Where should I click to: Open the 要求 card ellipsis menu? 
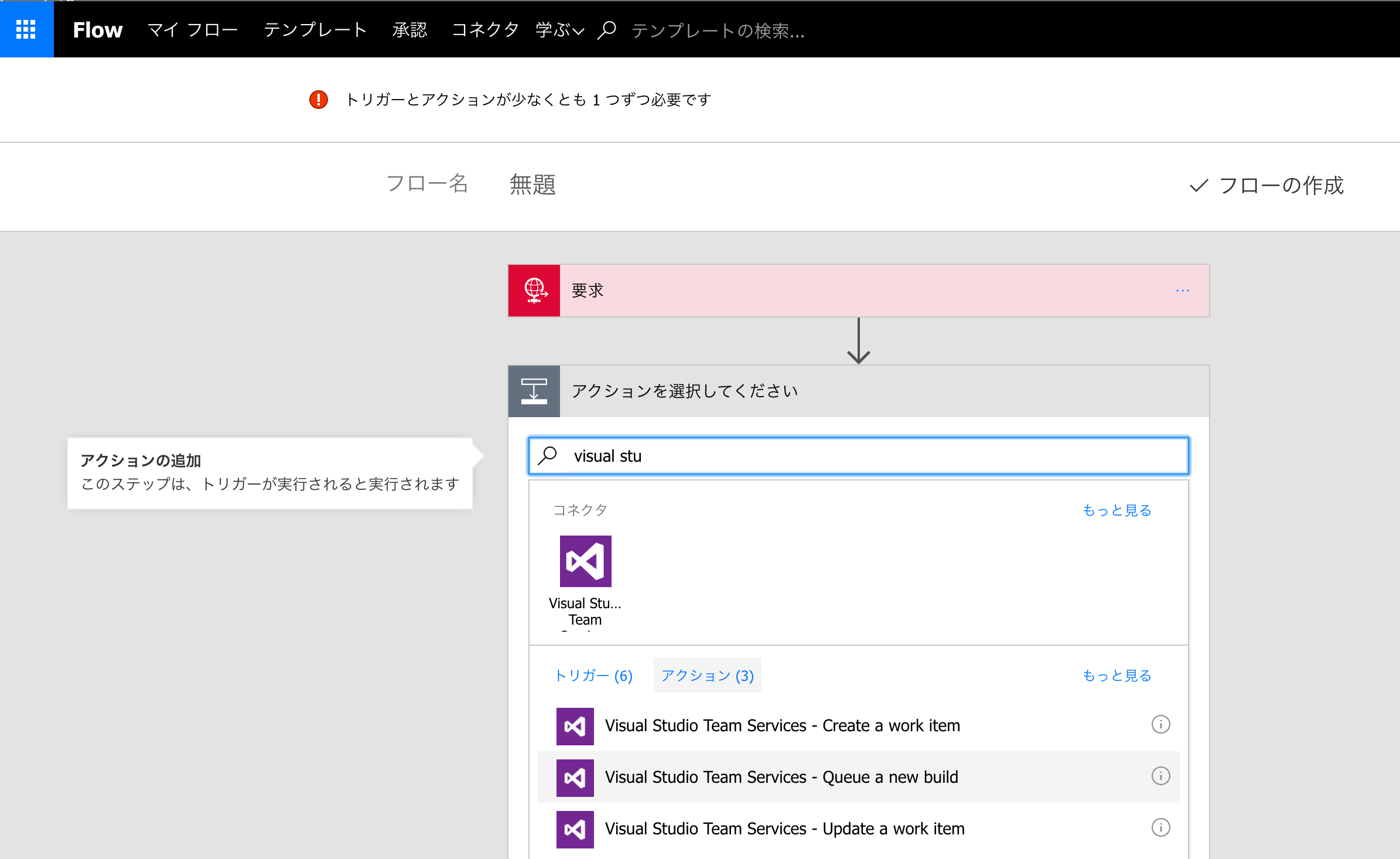pos(1183,291)
